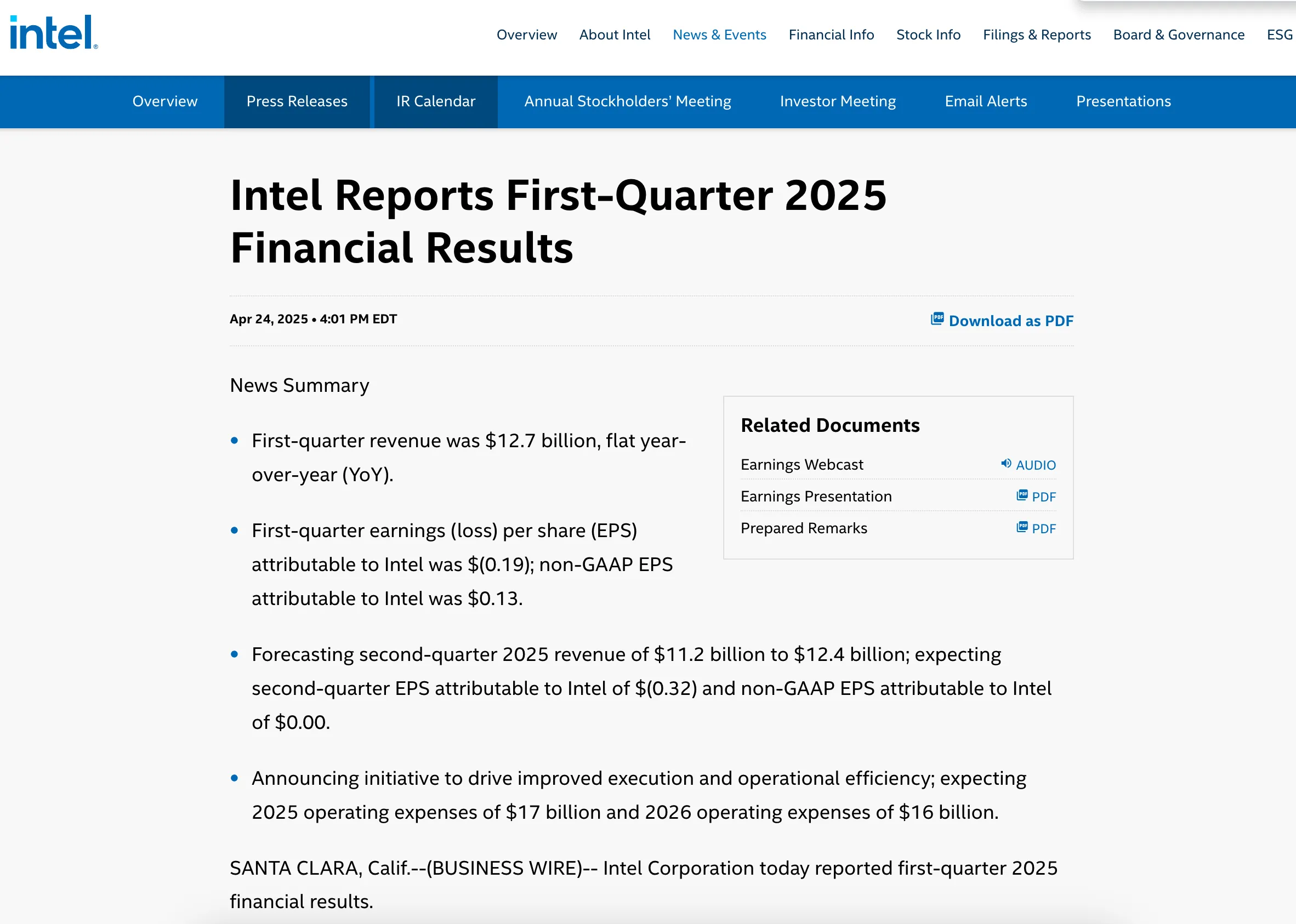Open the About Intel menu
Image resolution: width=1296 pixels, height=924 pixels.
tap(615, 35)
